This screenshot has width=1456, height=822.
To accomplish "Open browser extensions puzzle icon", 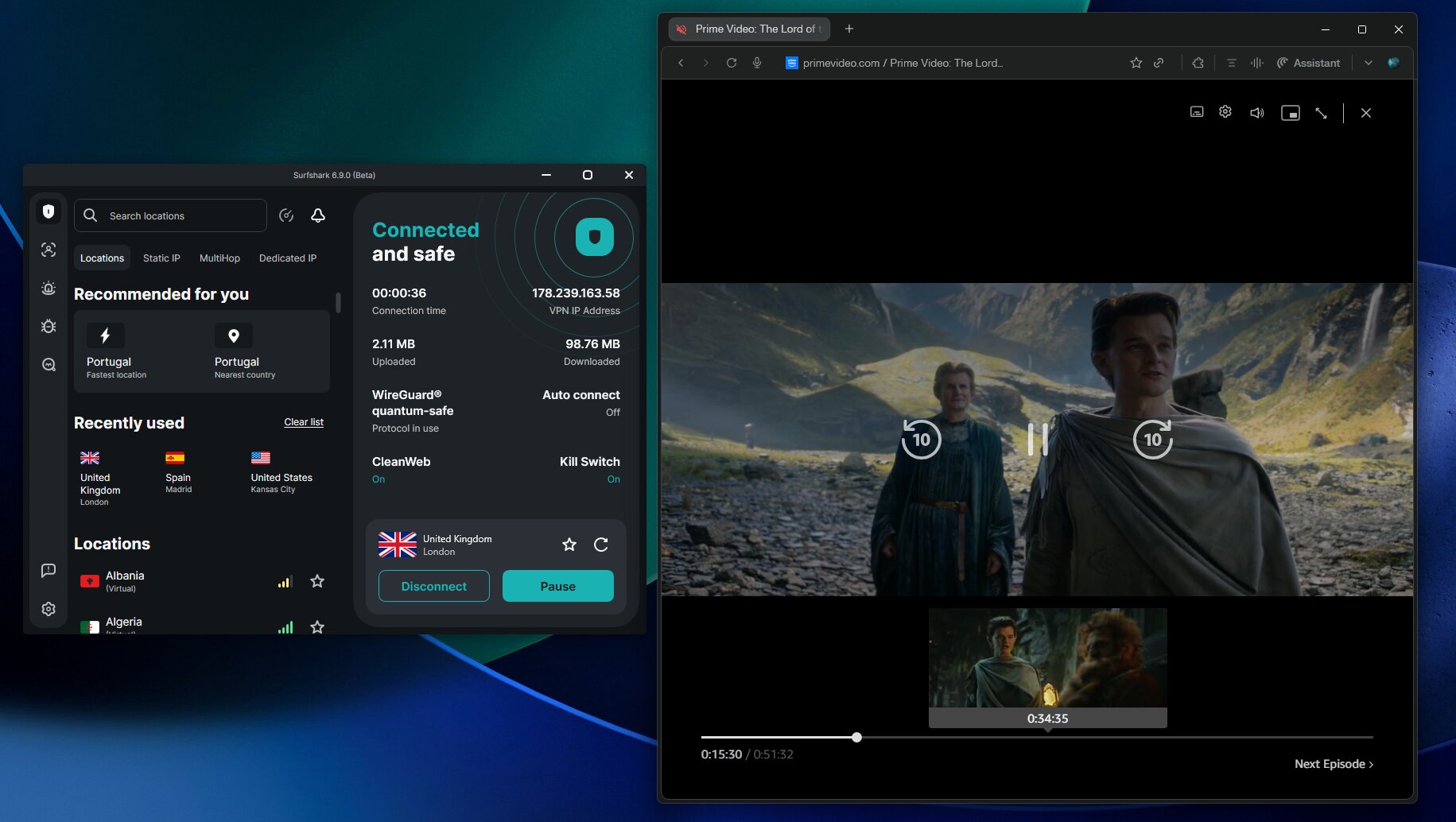I will point(1198,63).
